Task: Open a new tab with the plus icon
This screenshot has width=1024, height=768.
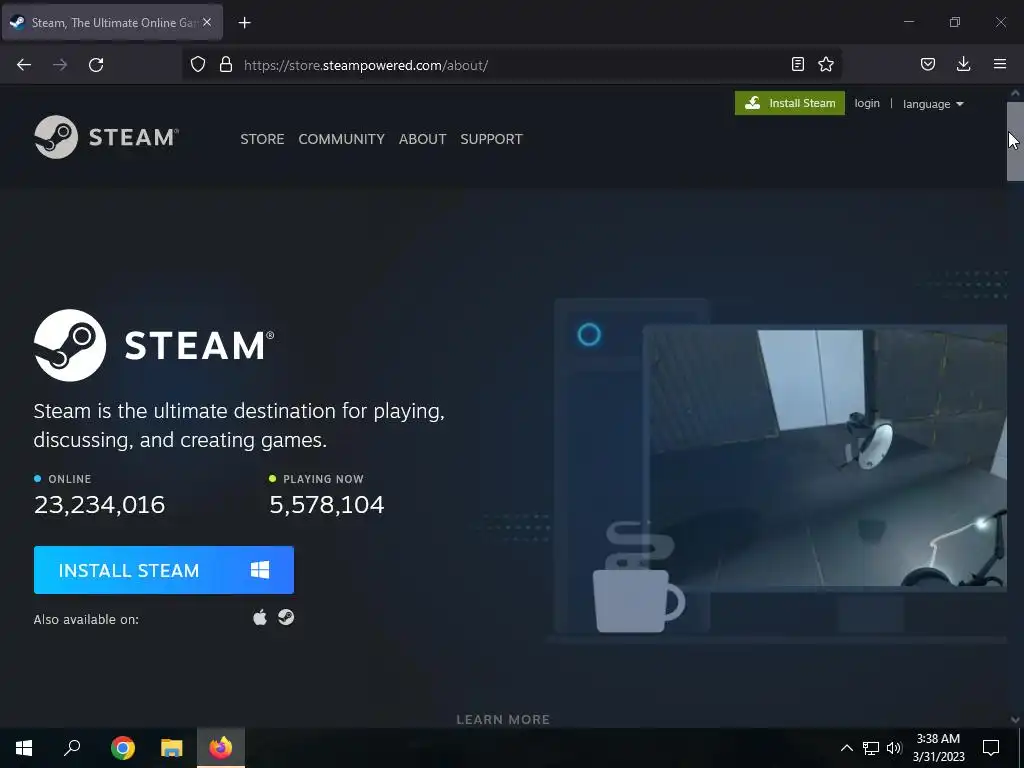Action: click(244, 23)
